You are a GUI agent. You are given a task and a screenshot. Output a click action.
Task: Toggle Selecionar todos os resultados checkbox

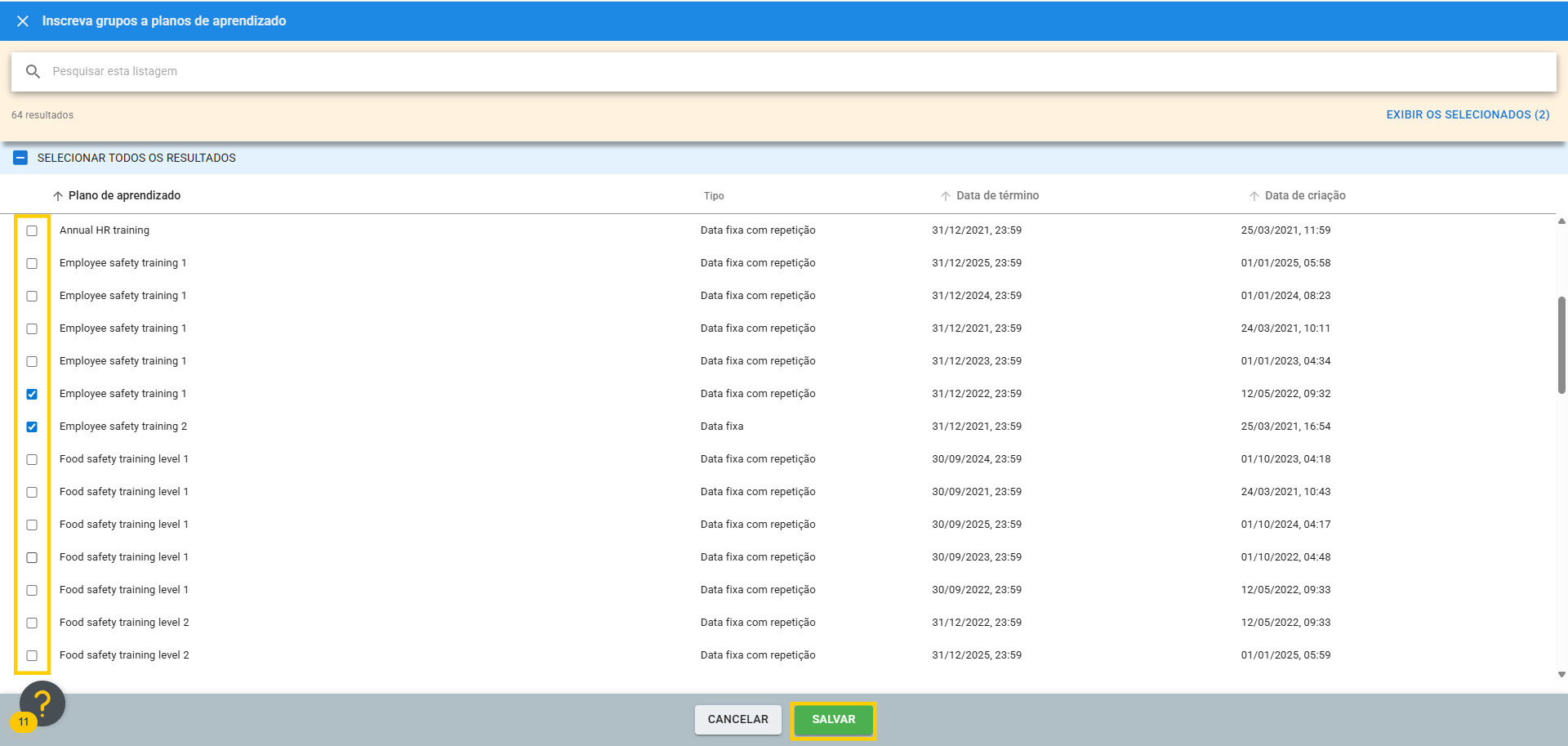click(x=20, y=158)
